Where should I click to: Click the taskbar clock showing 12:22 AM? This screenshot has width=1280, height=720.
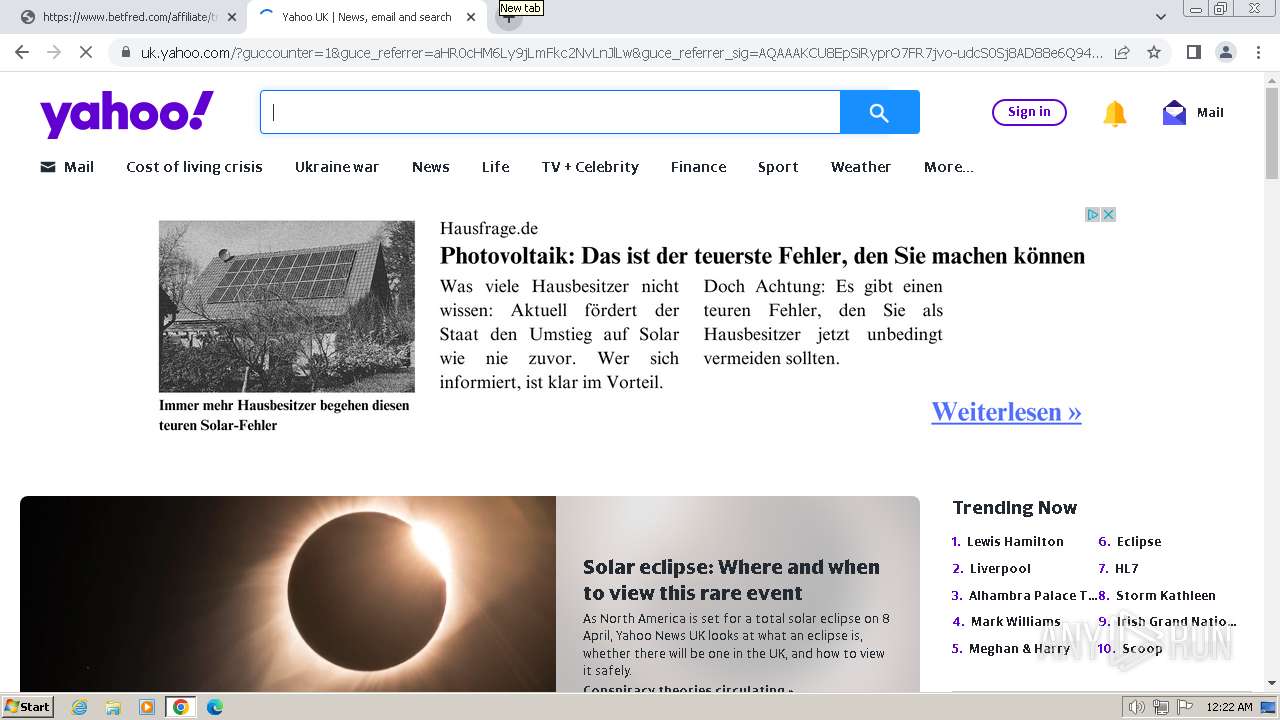(1229, 707)
